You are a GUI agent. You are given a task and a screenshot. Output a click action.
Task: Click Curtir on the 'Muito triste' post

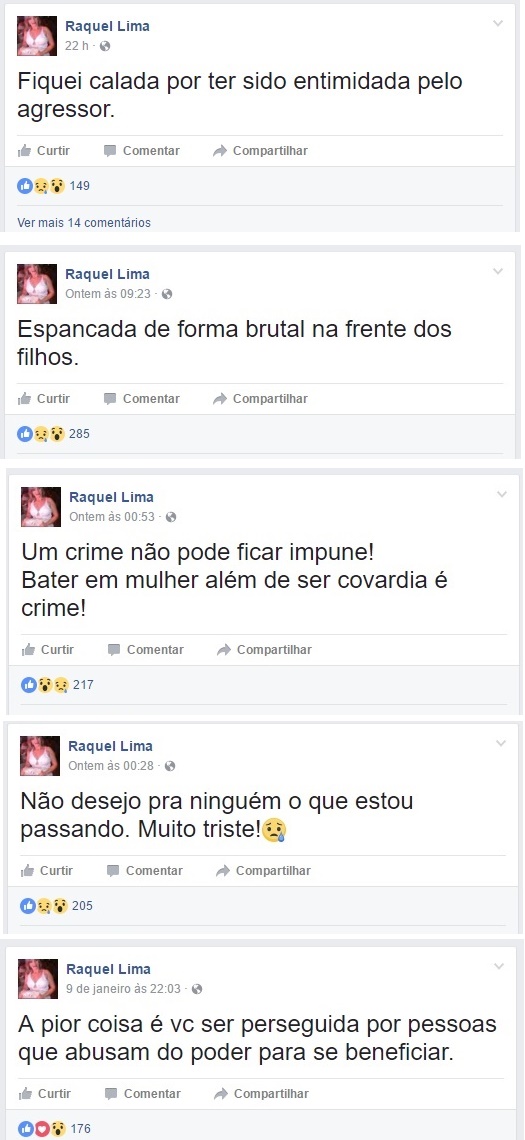click(47, 871)
